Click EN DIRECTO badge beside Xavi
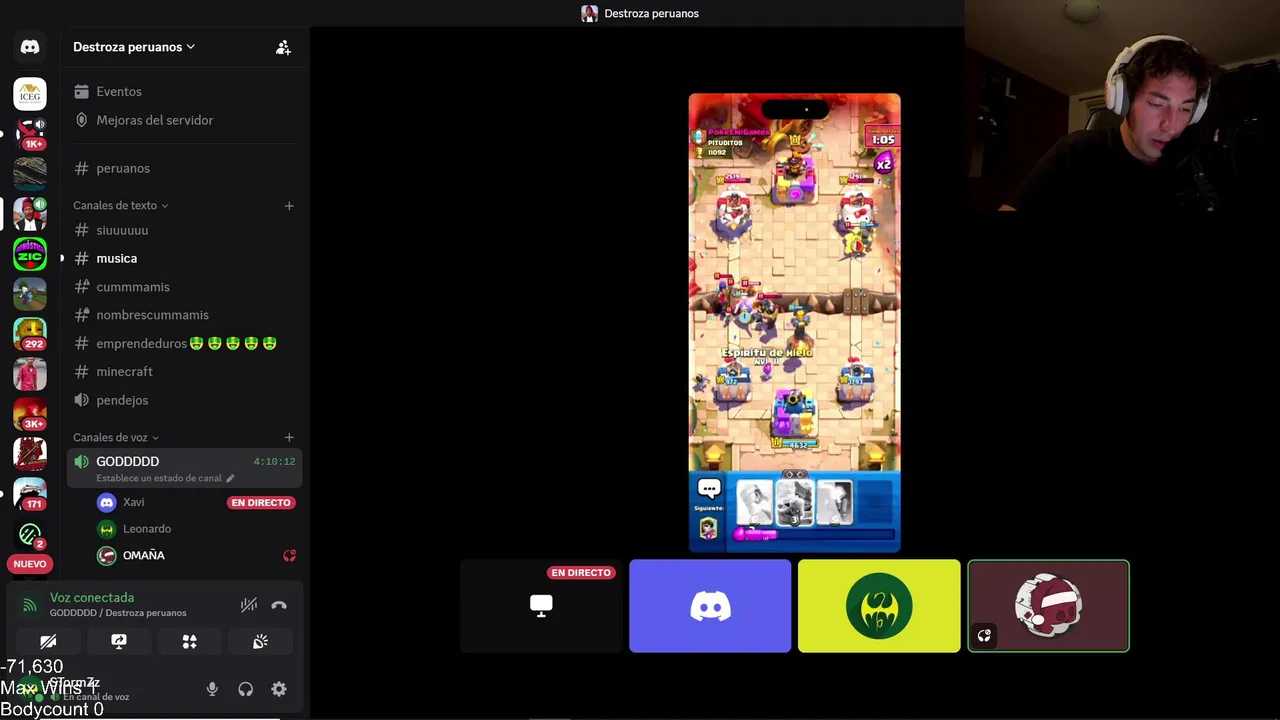This screenshot has width=1280, height=720. point(261,502)
